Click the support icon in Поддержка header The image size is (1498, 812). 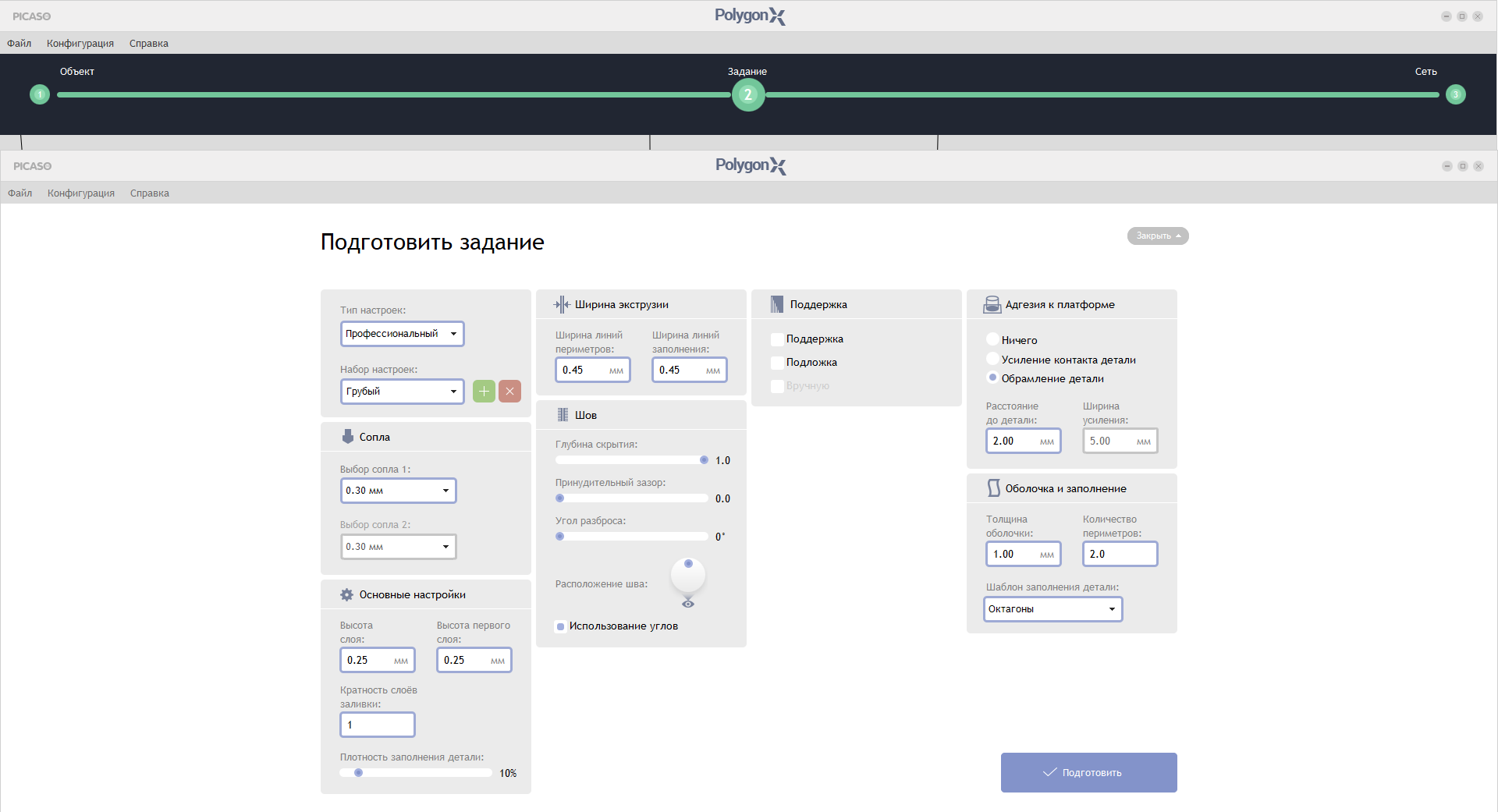[777, 304]
